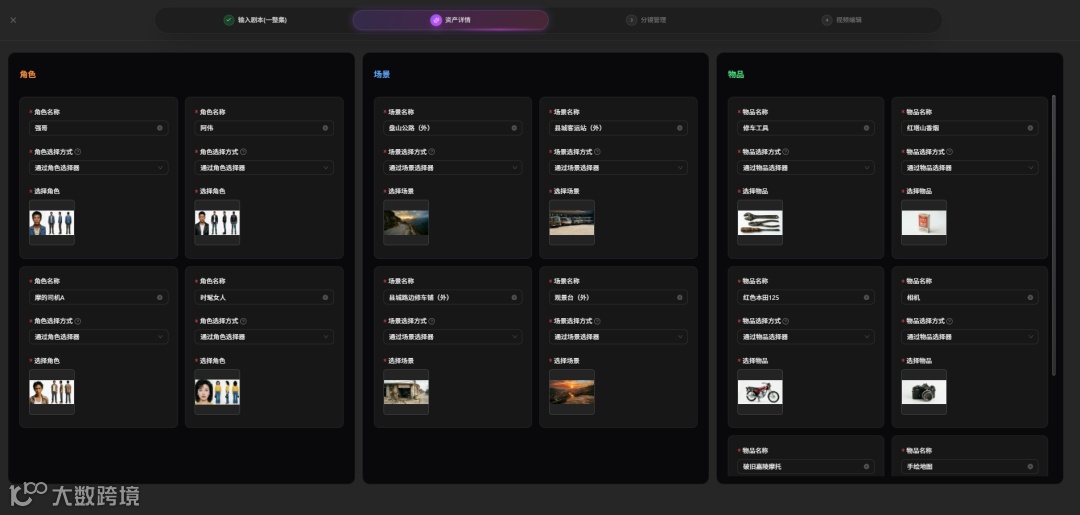Clear the 红色本田125 item name

point(866,297)
